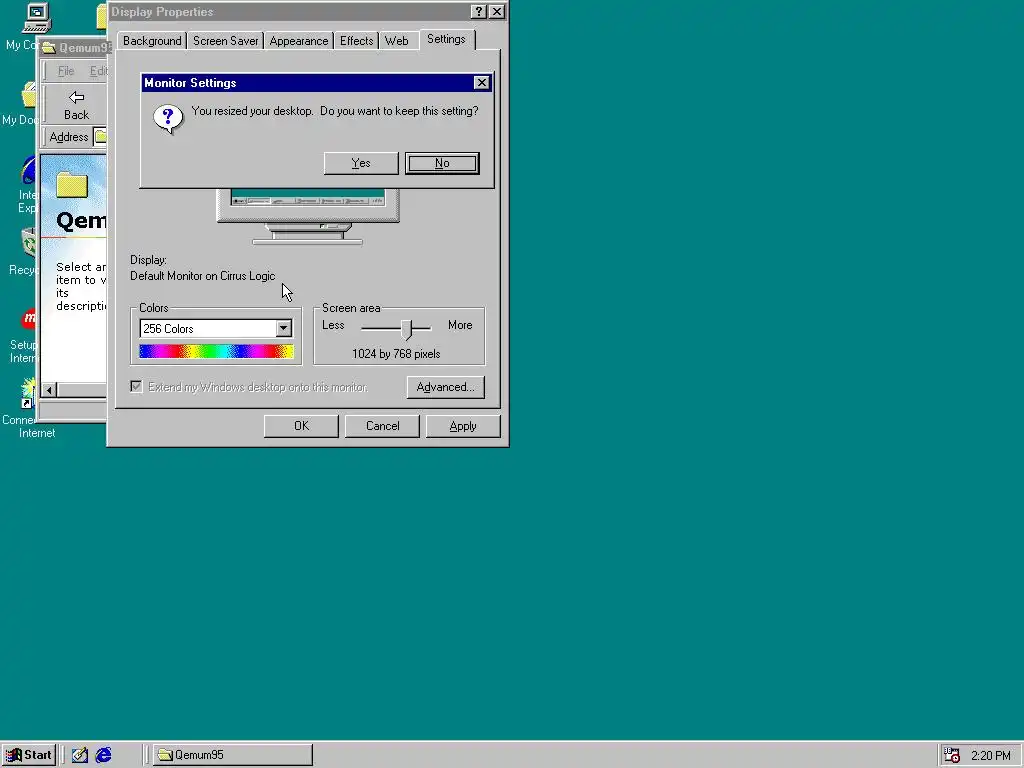Expand the Colors dropdown arrow
This screenshot has height=768, width=1024.
283,328
